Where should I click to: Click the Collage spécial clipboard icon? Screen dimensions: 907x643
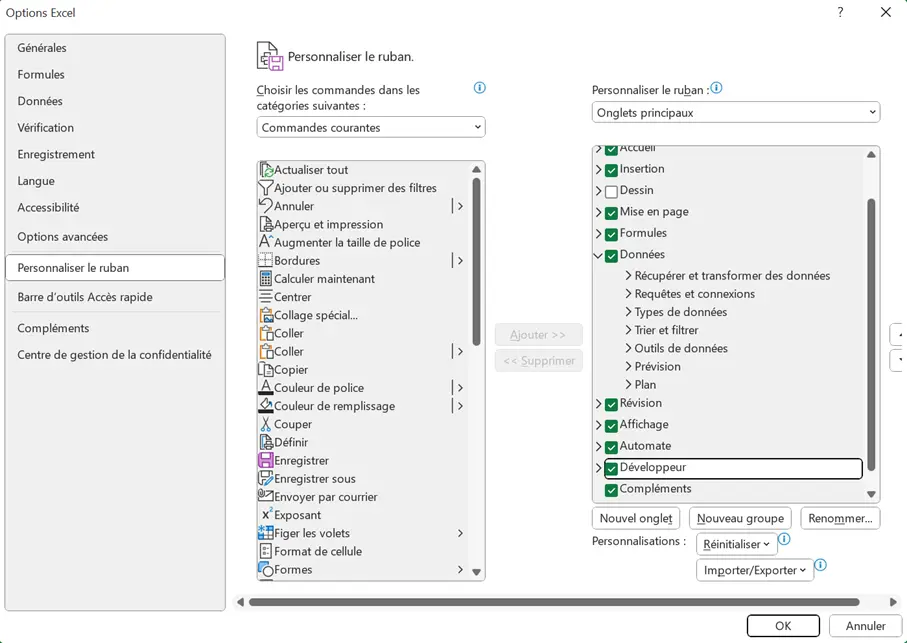point(266,315)
